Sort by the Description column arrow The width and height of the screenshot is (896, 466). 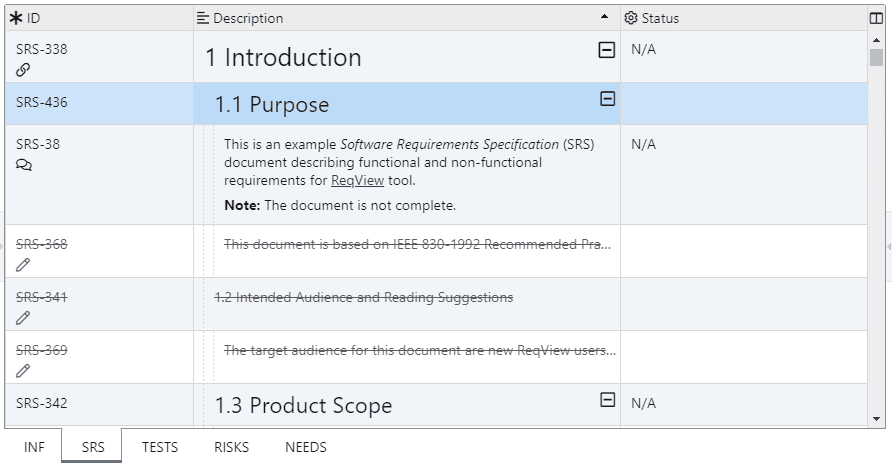[x=604, y=18]
